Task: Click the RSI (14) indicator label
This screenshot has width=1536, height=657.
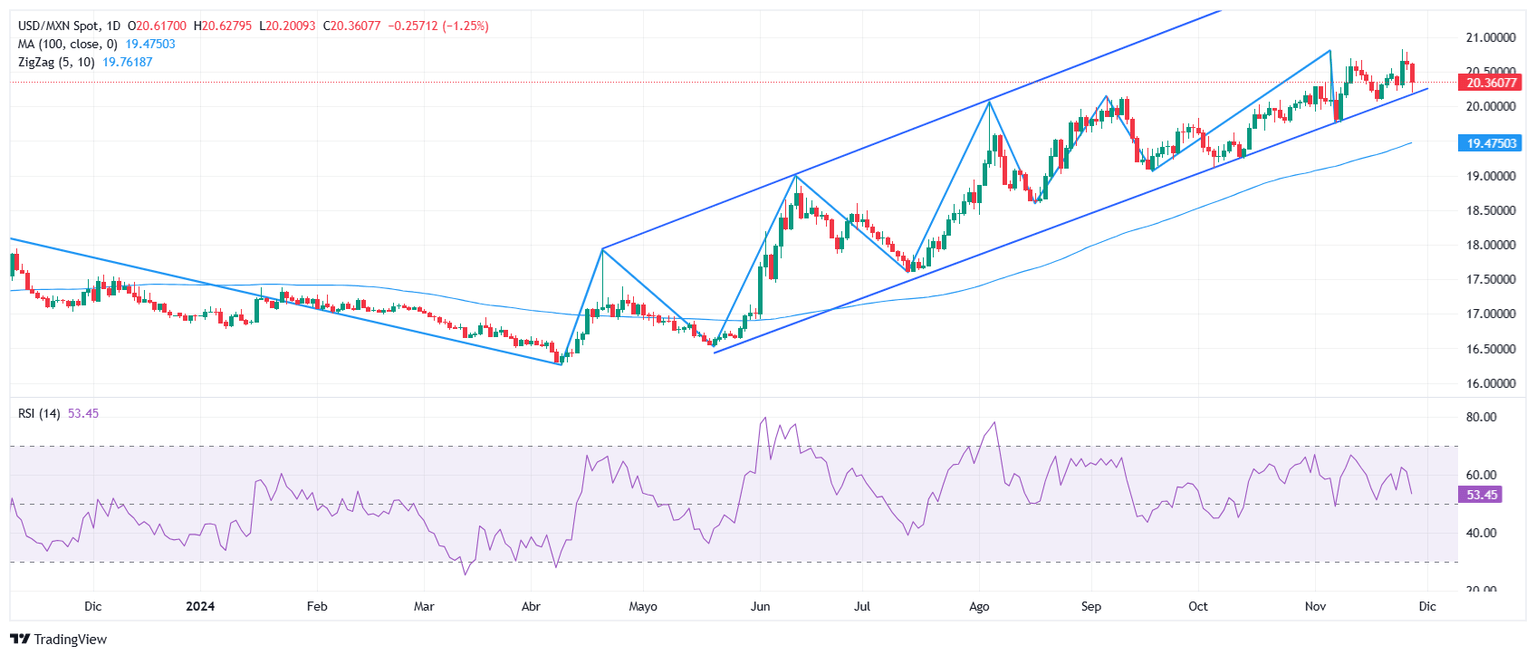Action: (40, 414)
